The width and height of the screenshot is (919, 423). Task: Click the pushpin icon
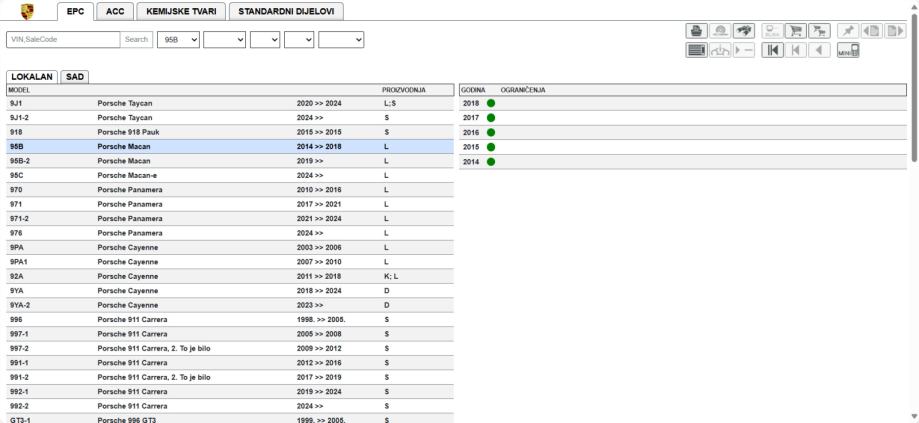[x=848, y=30]
